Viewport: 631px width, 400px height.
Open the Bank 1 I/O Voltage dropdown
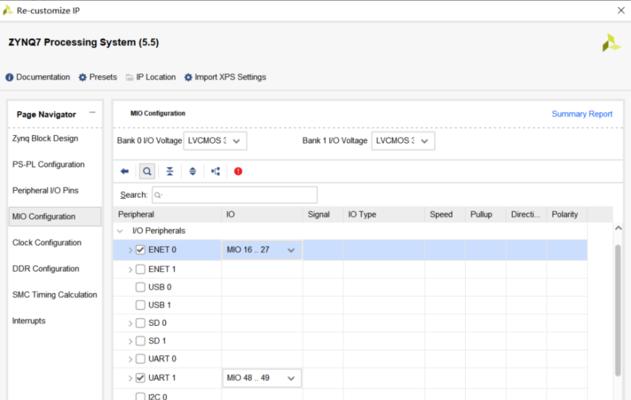tap(403, 141)
